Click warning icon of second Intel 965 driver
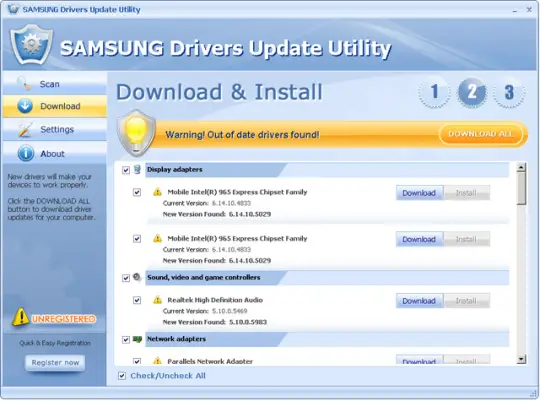The image size is (540, 401). coord(157,238)
